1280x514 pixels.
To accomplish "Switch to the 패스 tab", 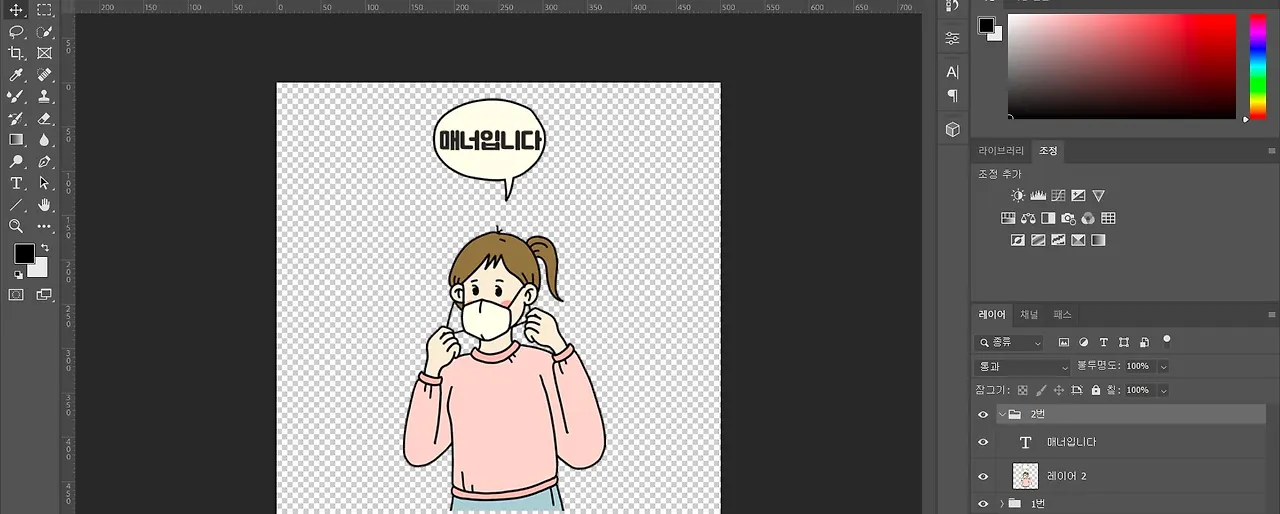I will (1063, 315).
